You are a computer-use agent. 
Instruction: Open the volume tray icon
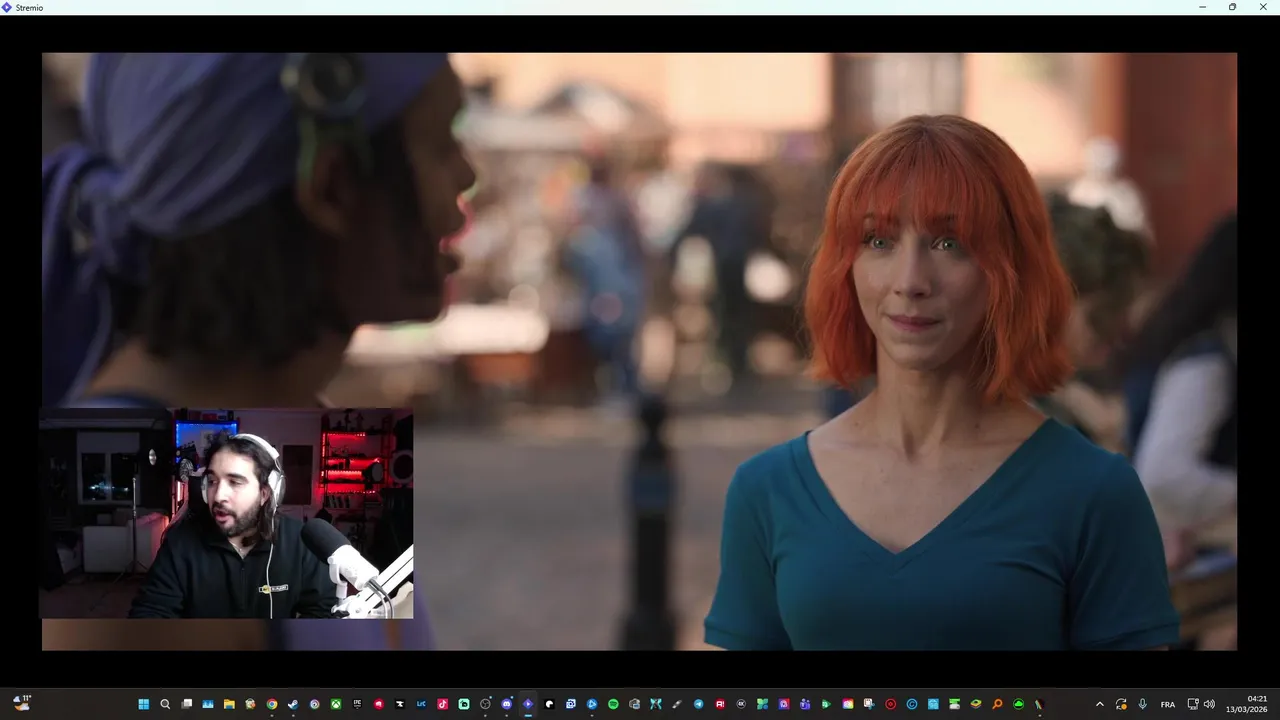[1209, 704]
